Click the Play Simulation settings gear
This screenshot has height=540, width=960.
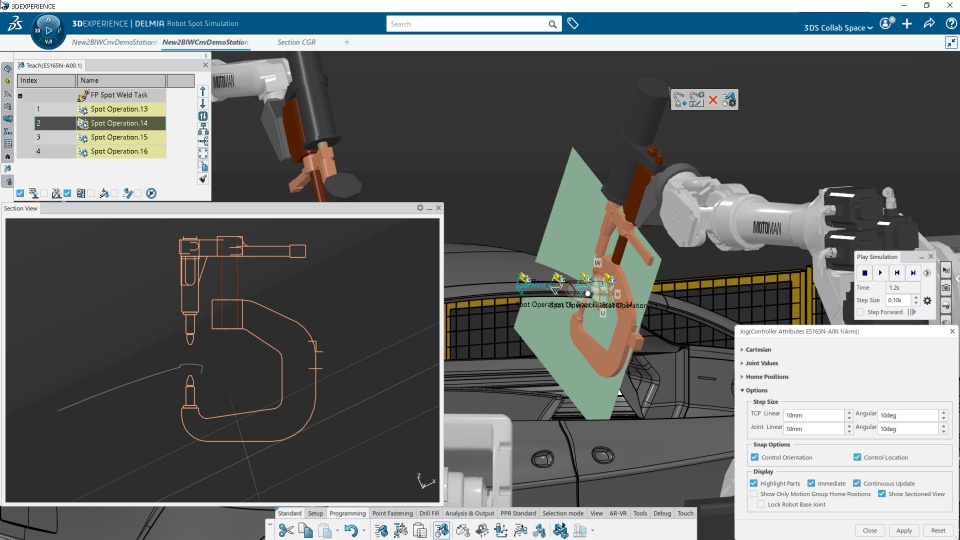point(927,301)
